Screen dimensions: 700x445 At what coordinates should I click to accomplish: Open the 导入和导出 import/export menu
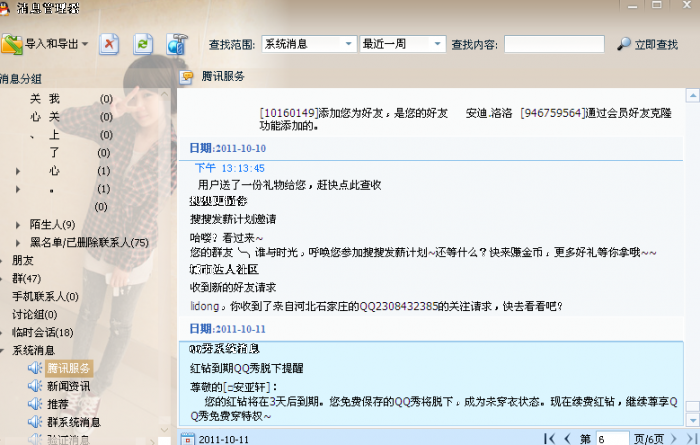point(45,44)
